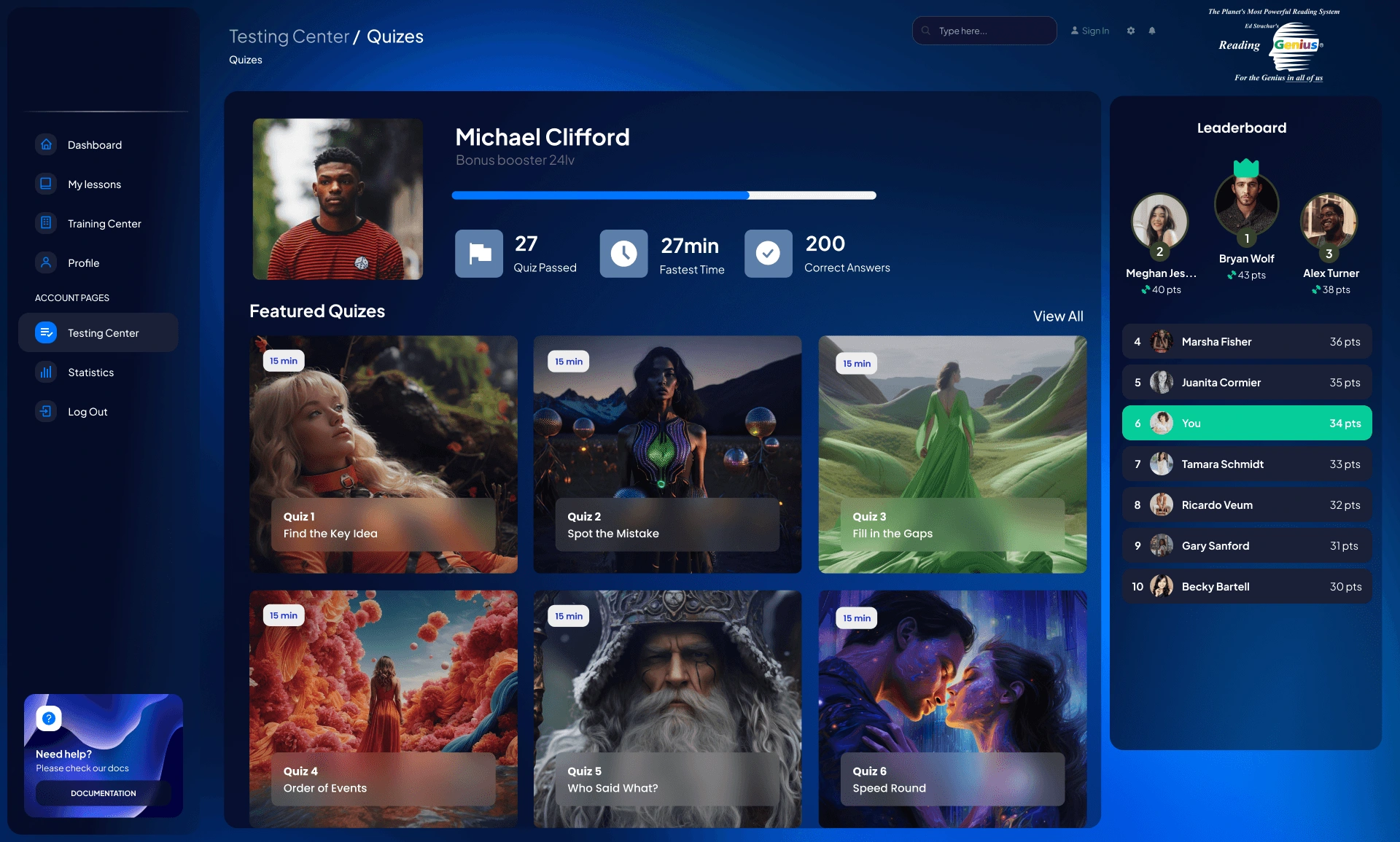
Task: Click the Fastest Time clock icon
Action: click(623, 254)
